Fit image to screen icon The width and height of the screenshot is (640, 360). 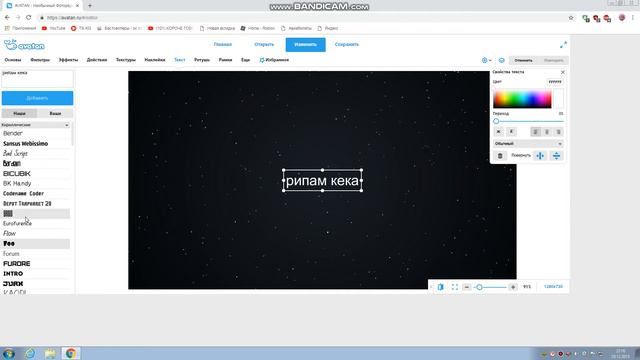click(x=455, y=287)
